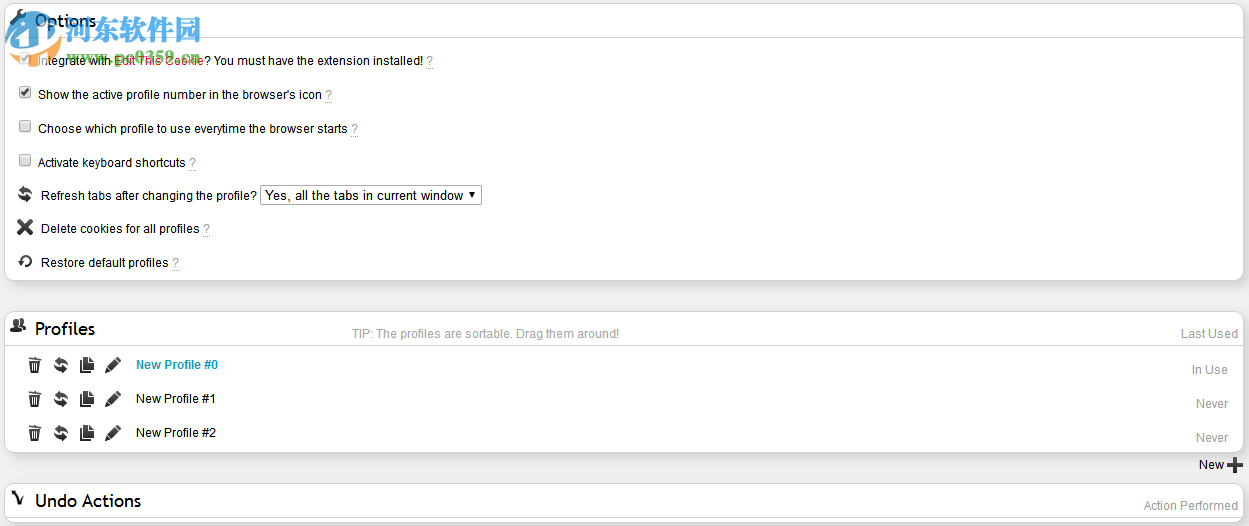Uncheck show active profile number option
Image resolution: width=1249 pixels, height=526 pixels.
(x=25, y=93)
